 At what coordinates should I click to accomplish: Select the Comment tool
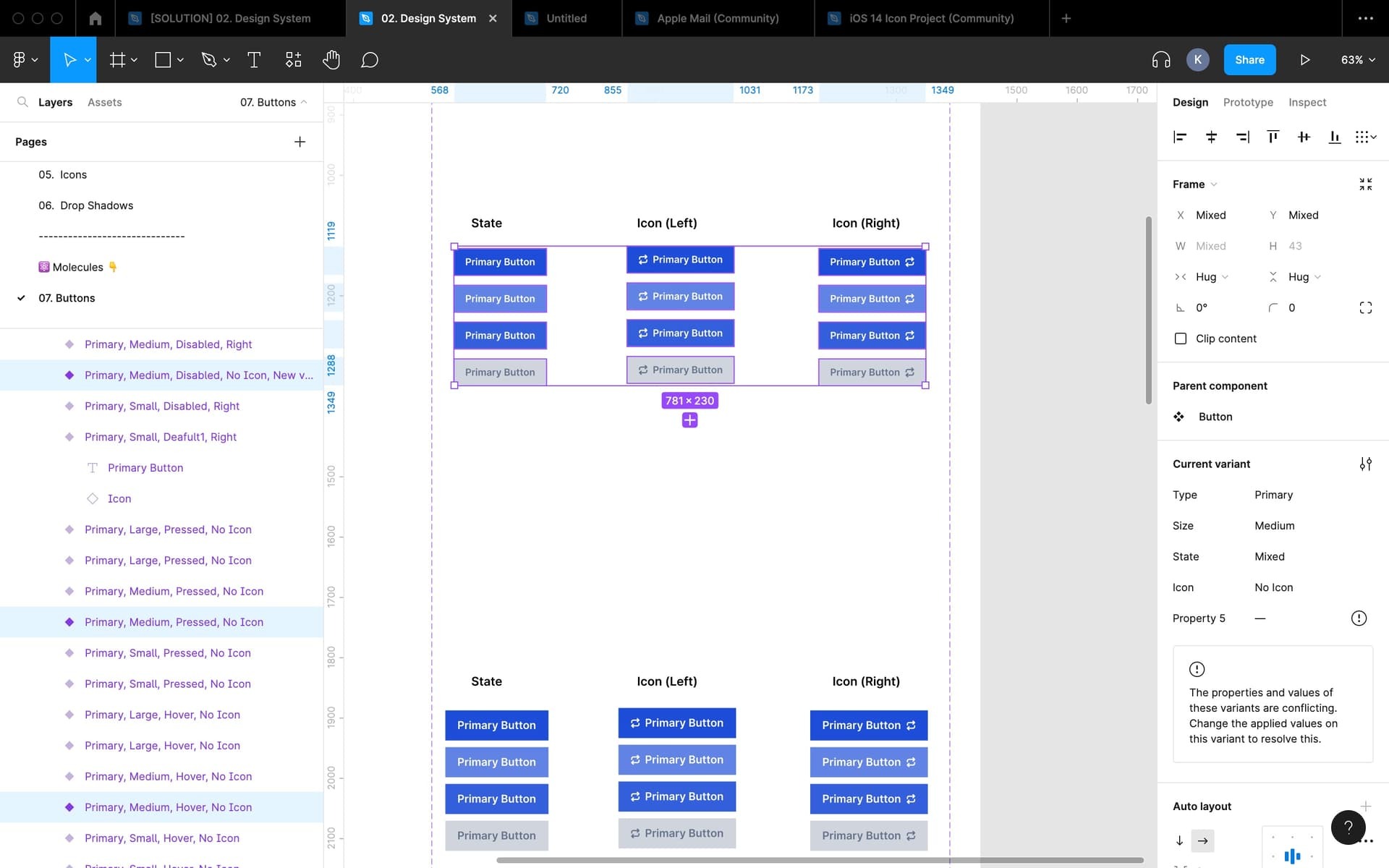coord(370,59)
